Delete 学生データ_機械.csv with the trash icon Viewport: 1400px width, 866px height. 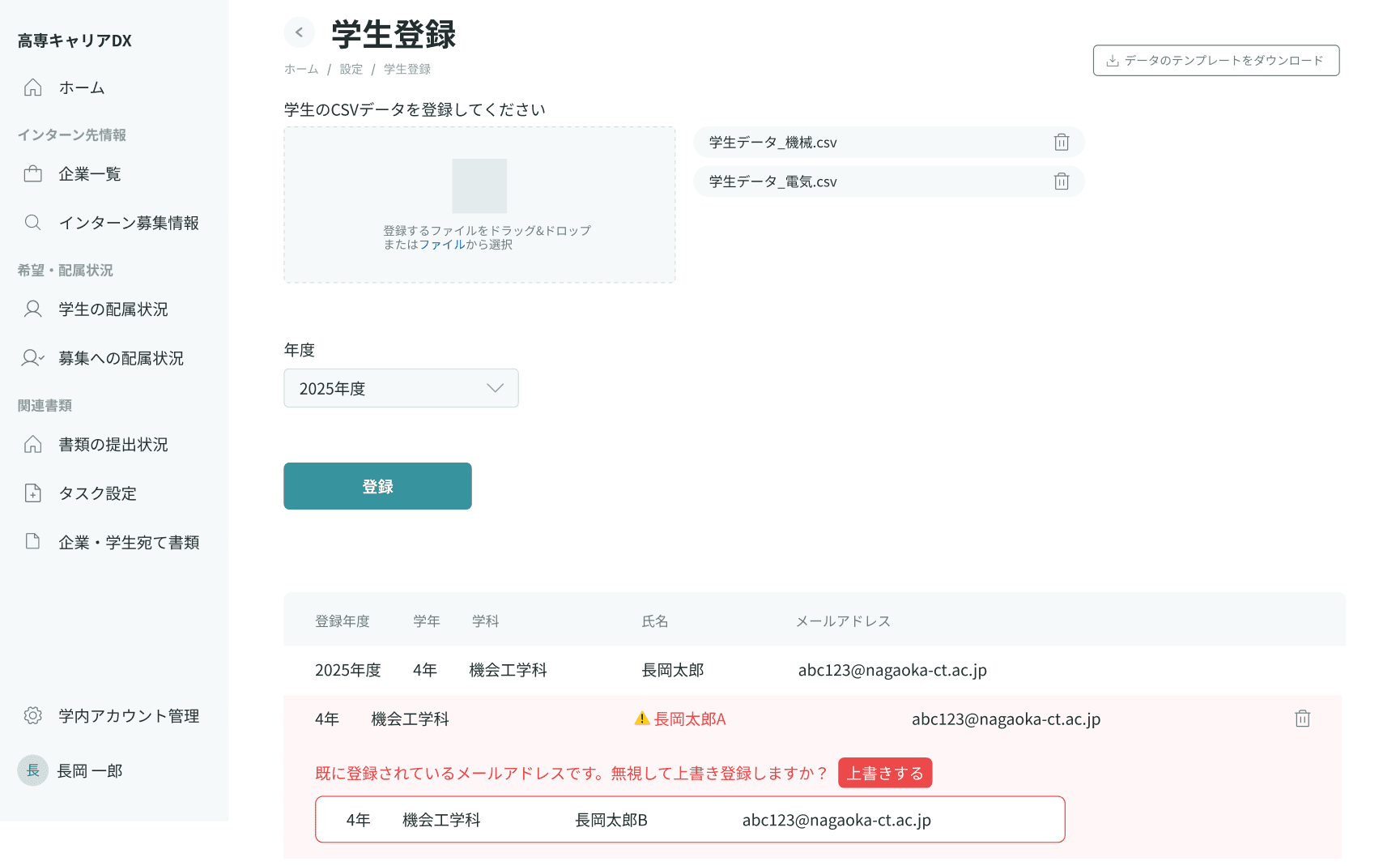click(1062, 142)
